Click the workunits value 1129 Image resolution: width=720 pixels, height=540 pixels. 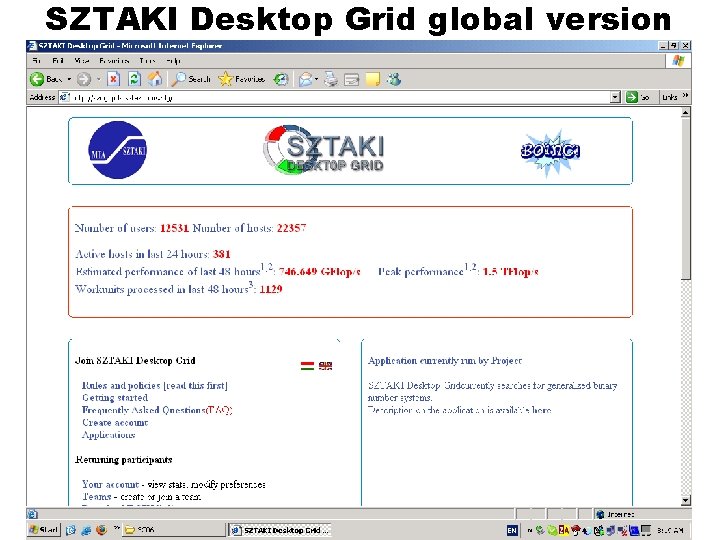(x=270, y=289)
